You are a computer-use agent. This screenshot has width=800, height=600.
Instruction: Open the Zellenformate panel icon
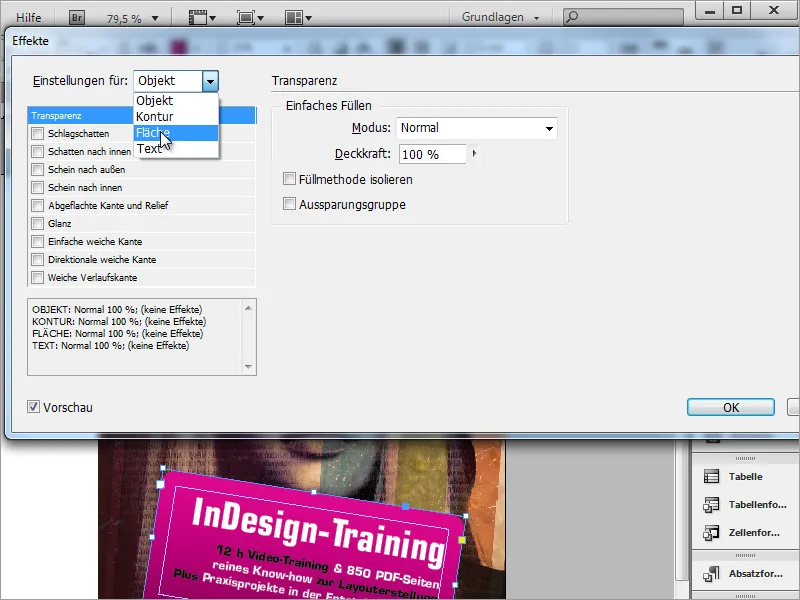click(x=711, y=533)
